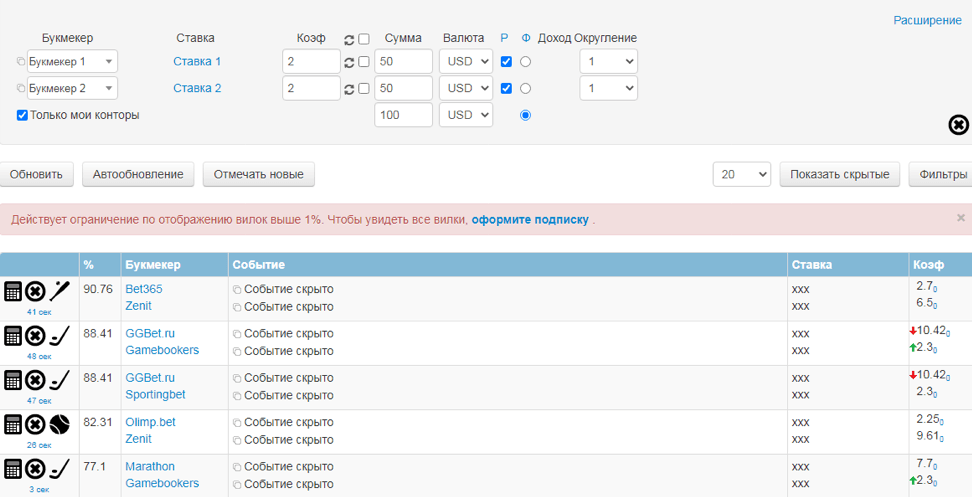Click Показать скрытые button
Viewport: 972px width, 497px height.
840,174
